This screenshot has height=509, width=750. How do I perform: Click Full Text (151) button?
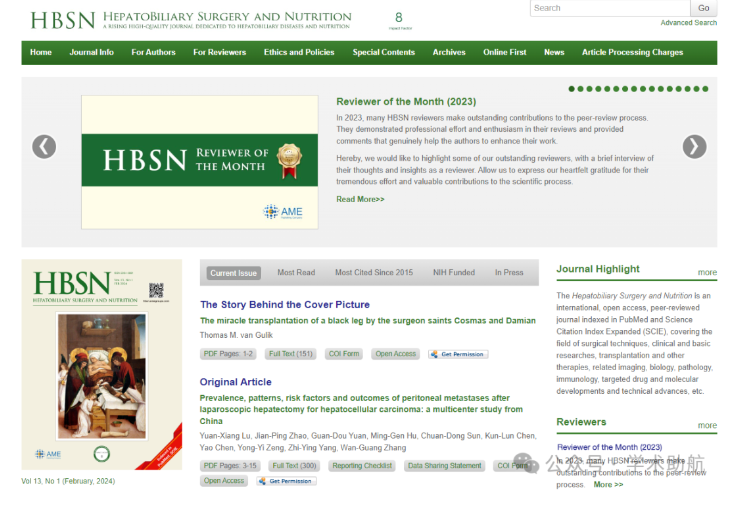(290, 354)
